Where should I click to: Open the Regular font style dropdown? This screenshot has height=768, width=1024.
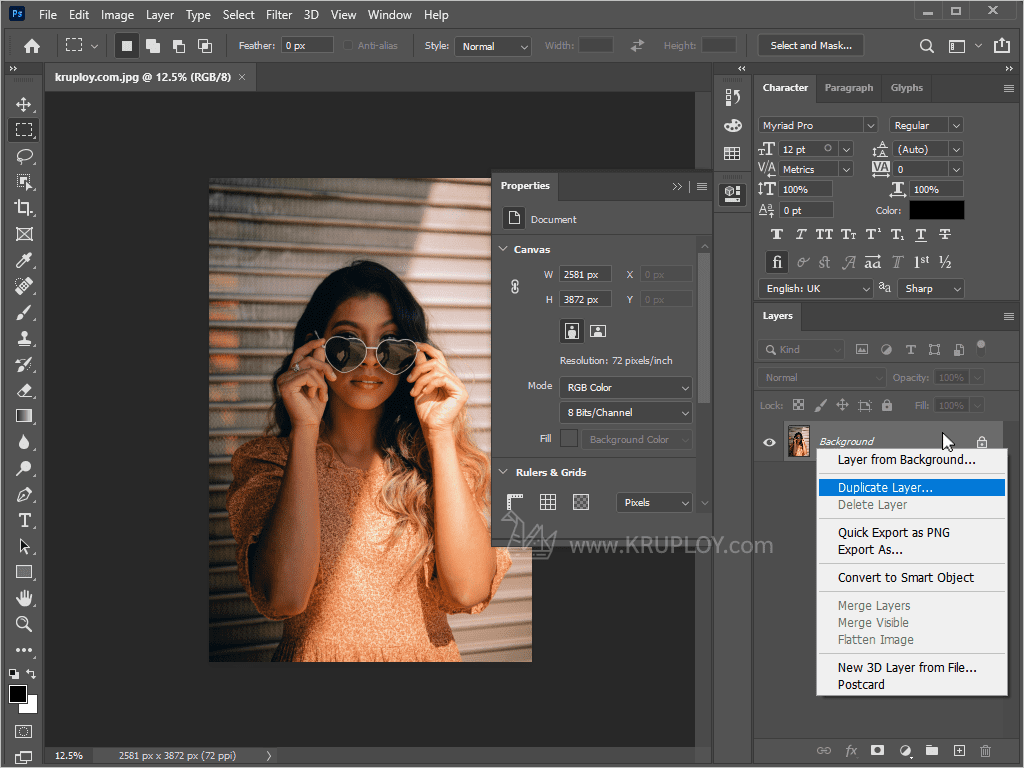[926, 125]
